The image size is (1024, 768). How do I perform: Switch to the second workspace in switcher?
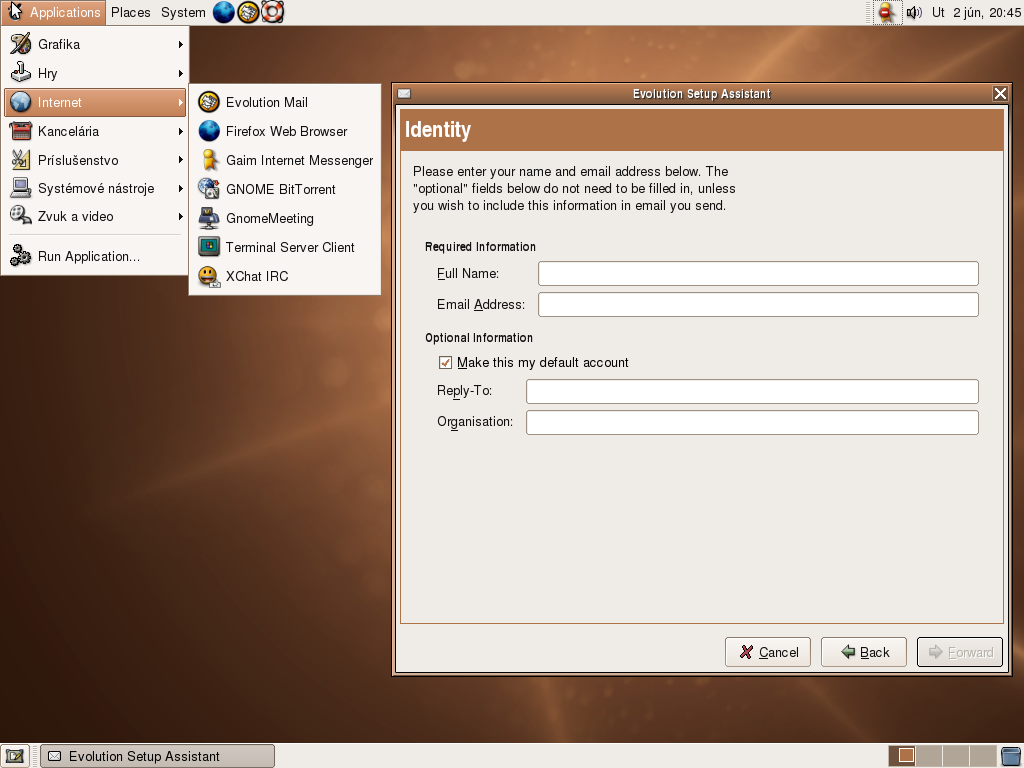(x=929, y=756)
